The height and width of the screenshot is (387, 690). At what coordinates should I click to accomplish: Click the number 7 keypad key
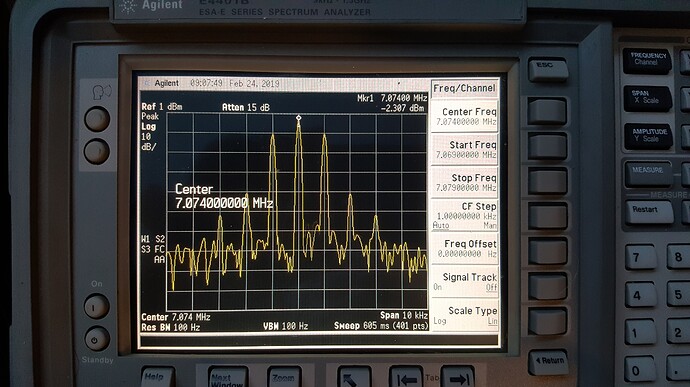pos(640,257)
